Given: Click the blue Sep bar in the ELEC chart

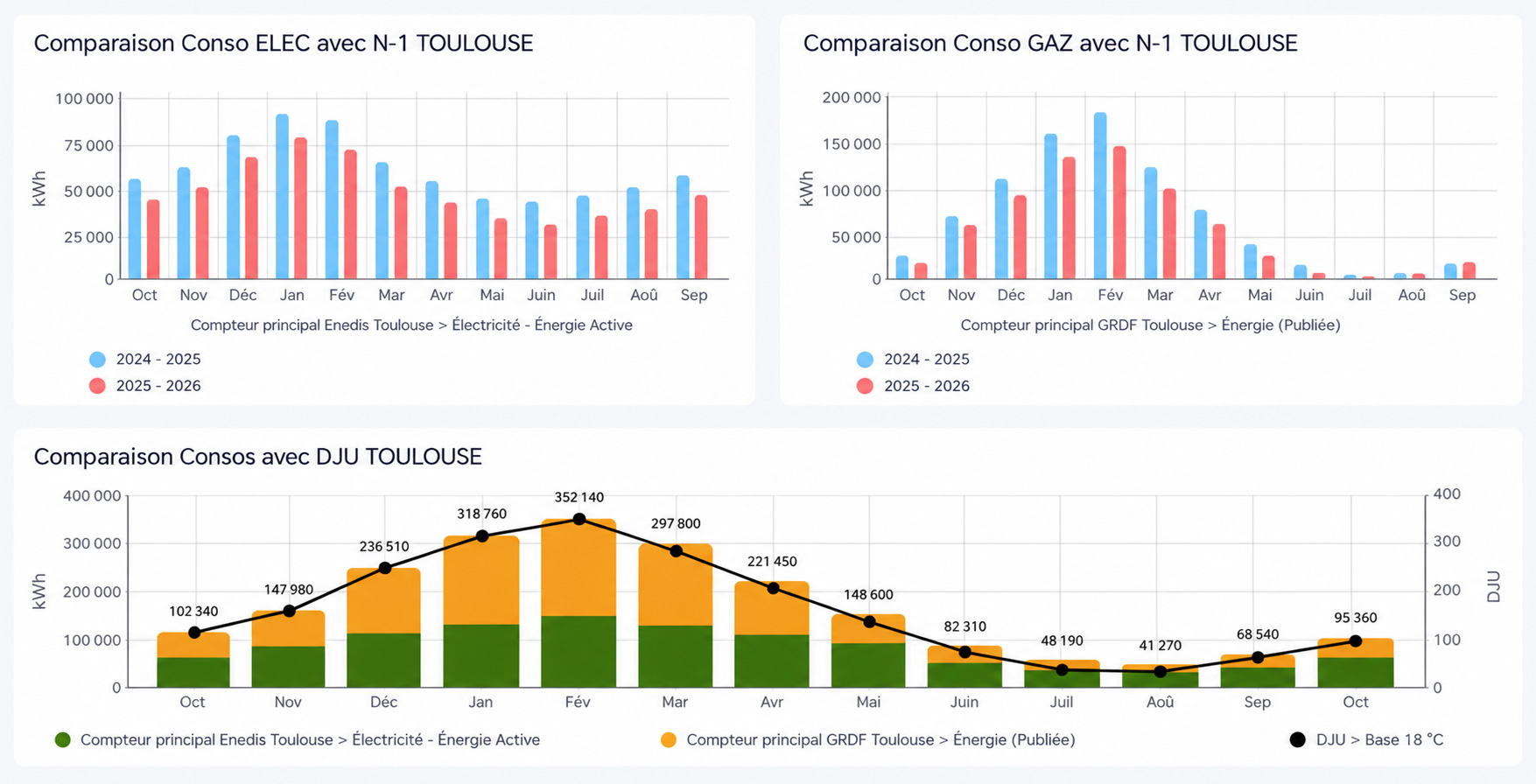Looking at the screenshot, I should [683, 227].
